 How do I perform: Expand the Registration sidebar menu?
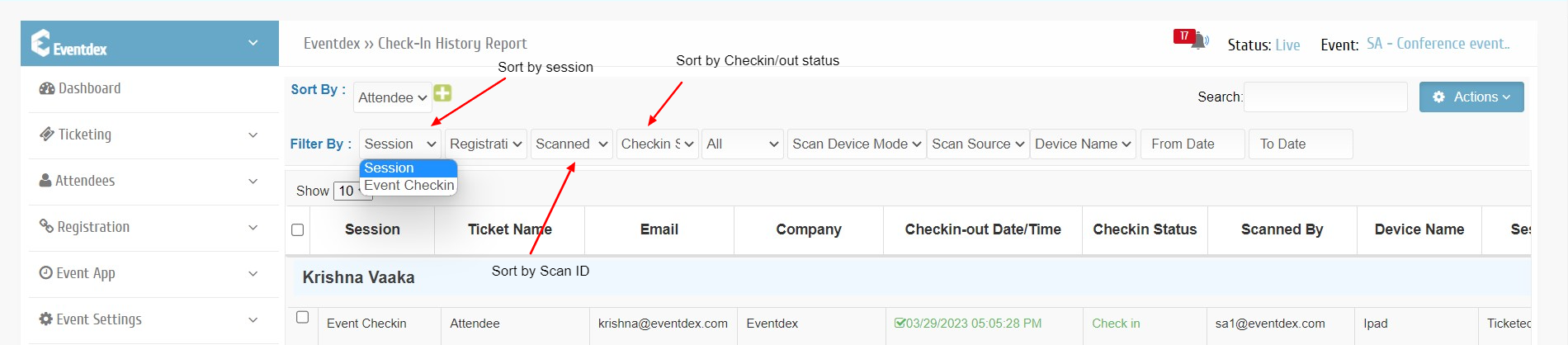[x=93, y=227]
